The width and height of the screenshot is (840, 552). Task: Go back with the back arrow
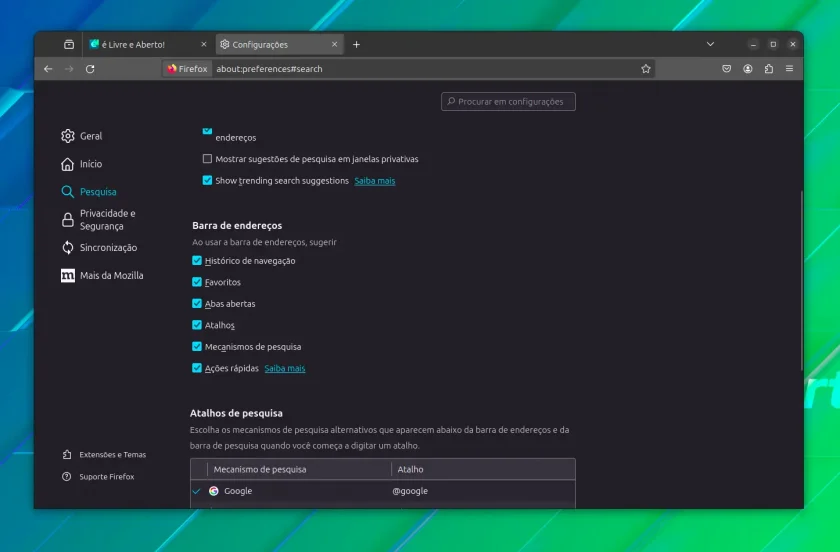48,69
